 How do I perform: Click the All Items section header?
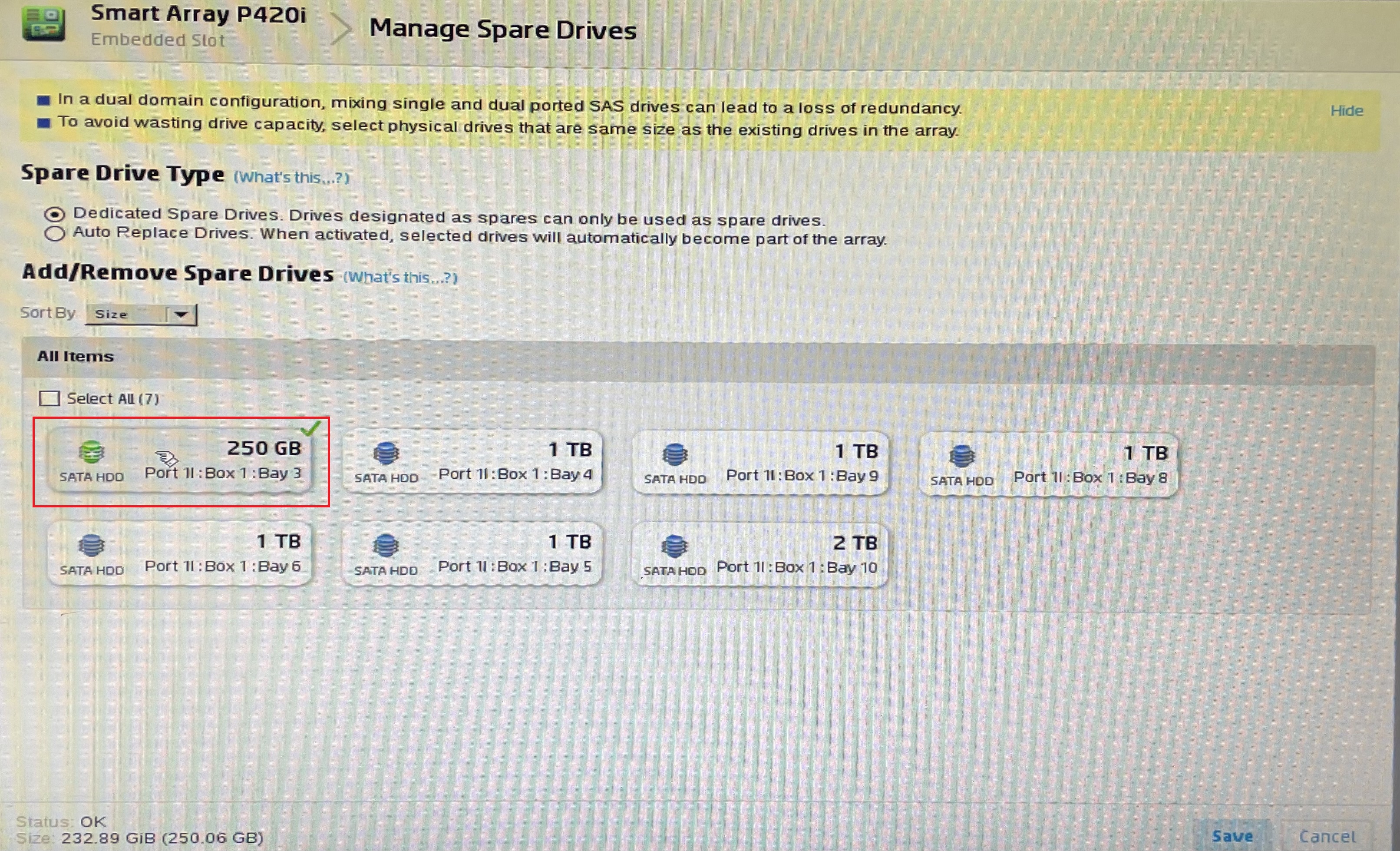76,357
